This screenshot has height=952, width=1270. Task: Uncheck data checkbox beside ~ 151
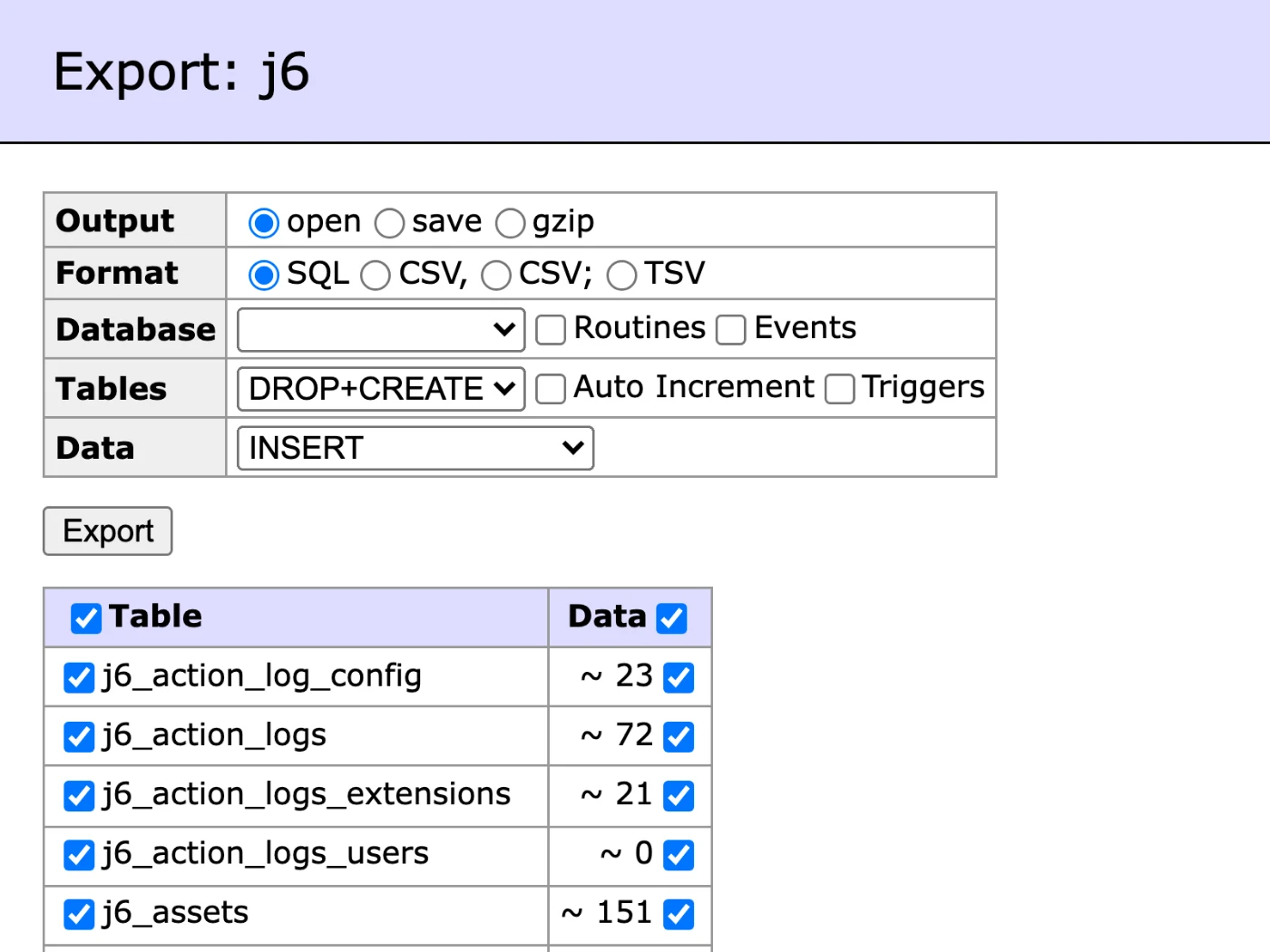point(679,914)
